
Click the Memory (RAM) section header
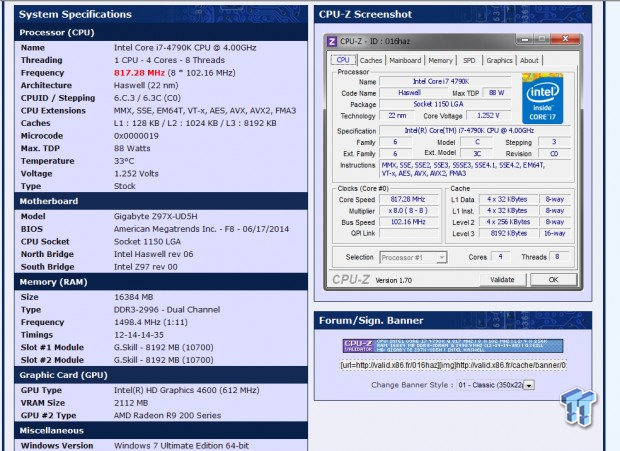161,282
